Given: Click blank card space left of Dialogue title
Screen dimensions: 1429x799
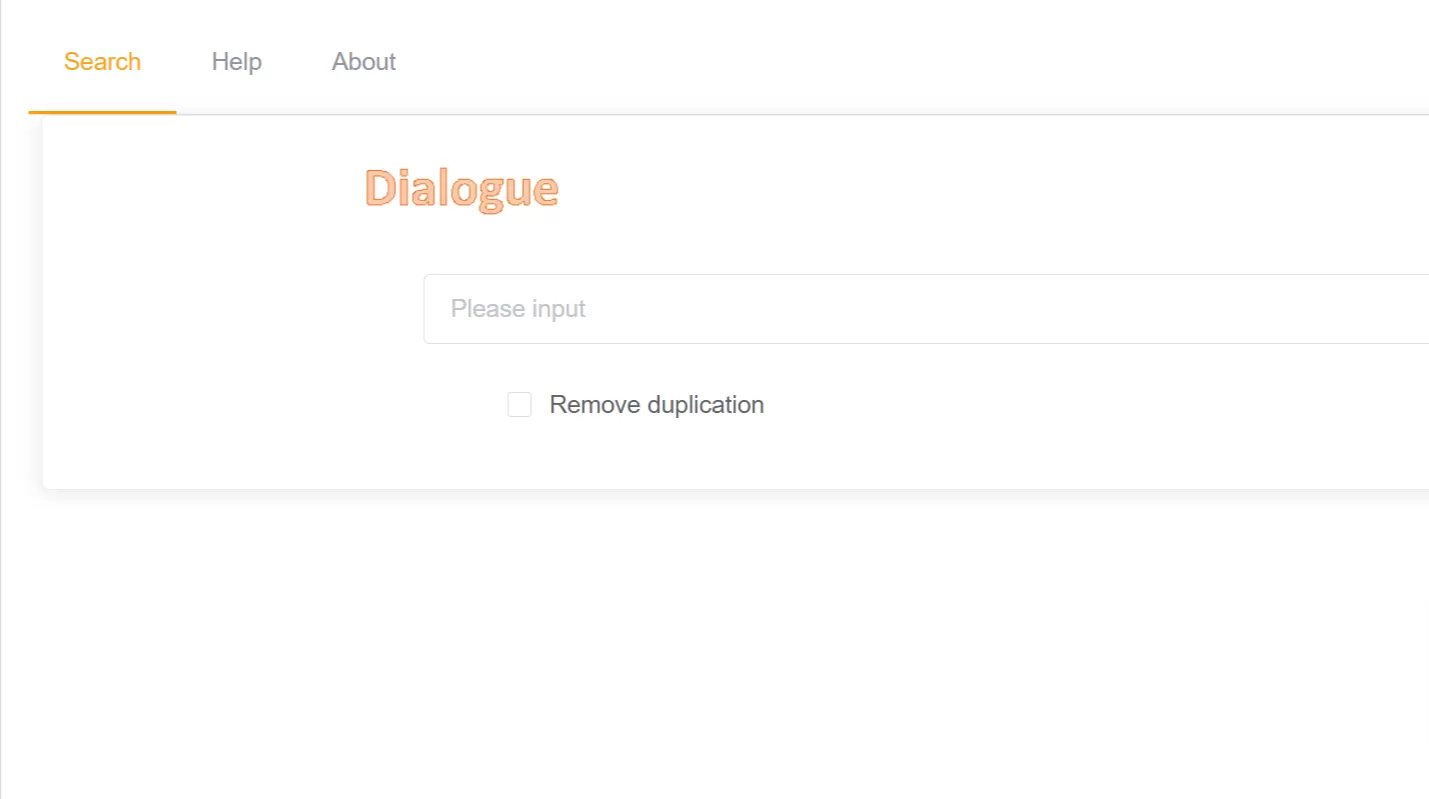Looking at the screenshot, I should (x=200, y=190).
